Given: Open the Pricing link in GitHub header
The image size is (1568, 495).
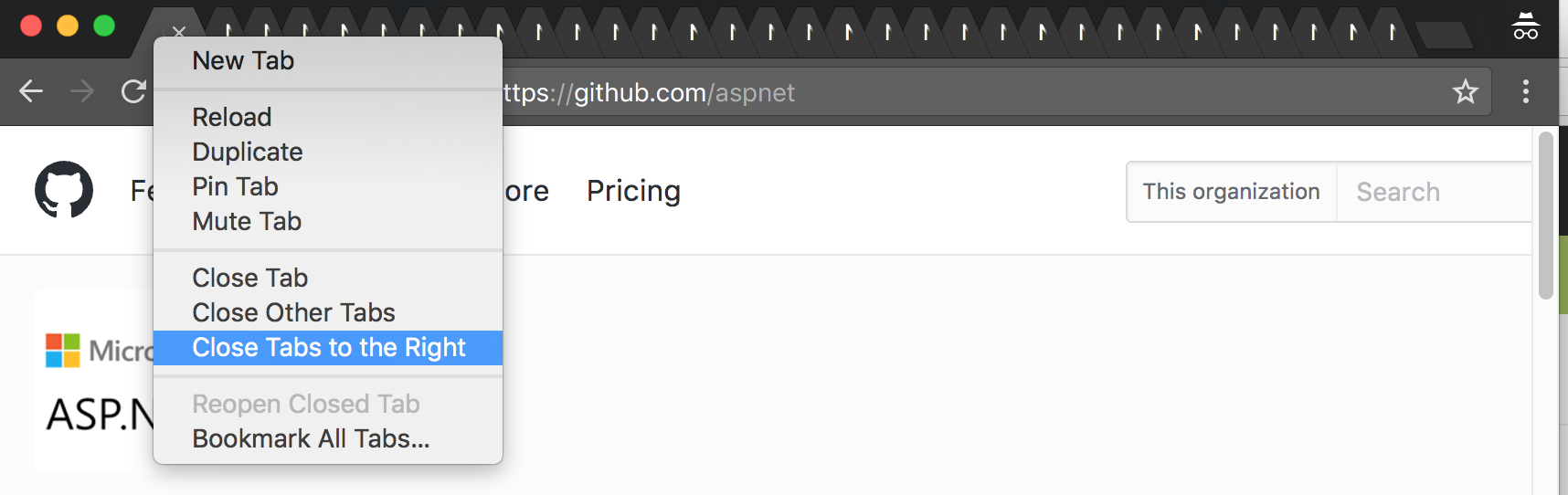Looking at the screenshot, I should tap(633, 191).
